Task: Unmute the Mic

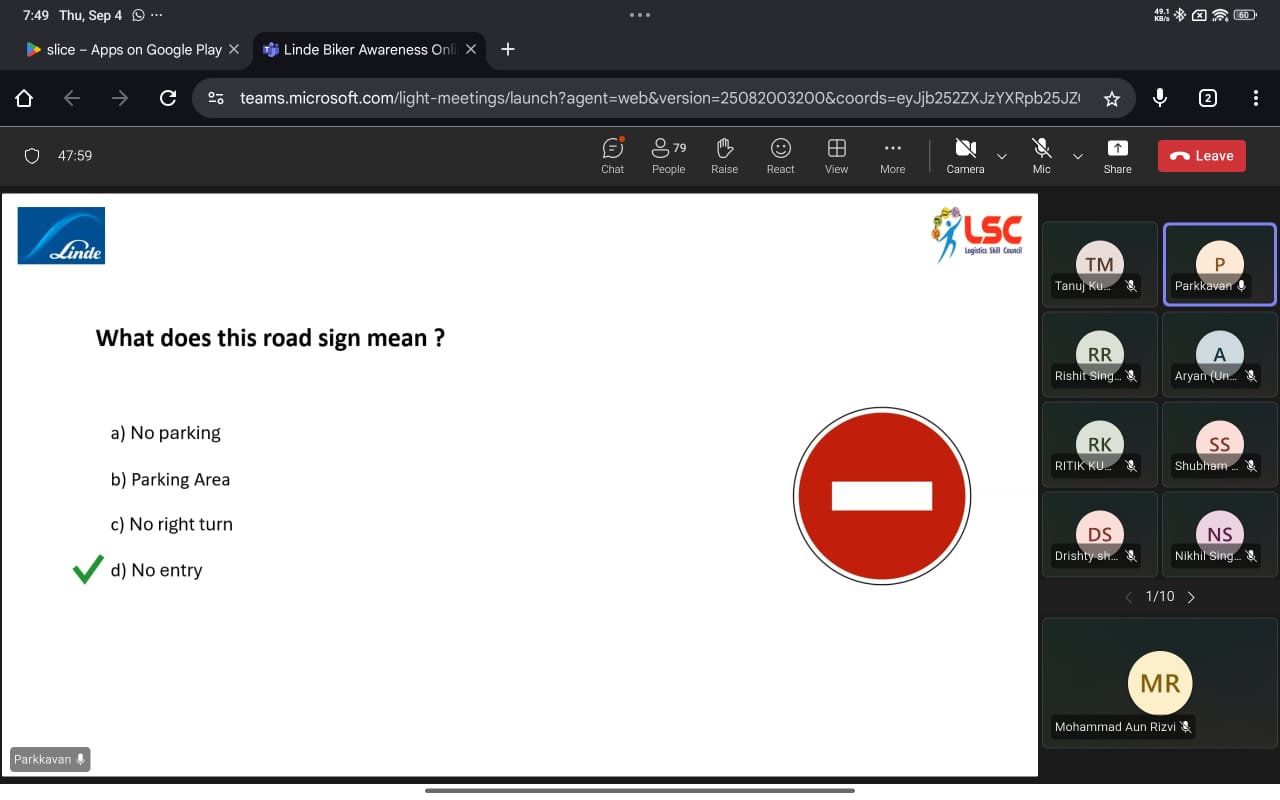Action: 1041,156
